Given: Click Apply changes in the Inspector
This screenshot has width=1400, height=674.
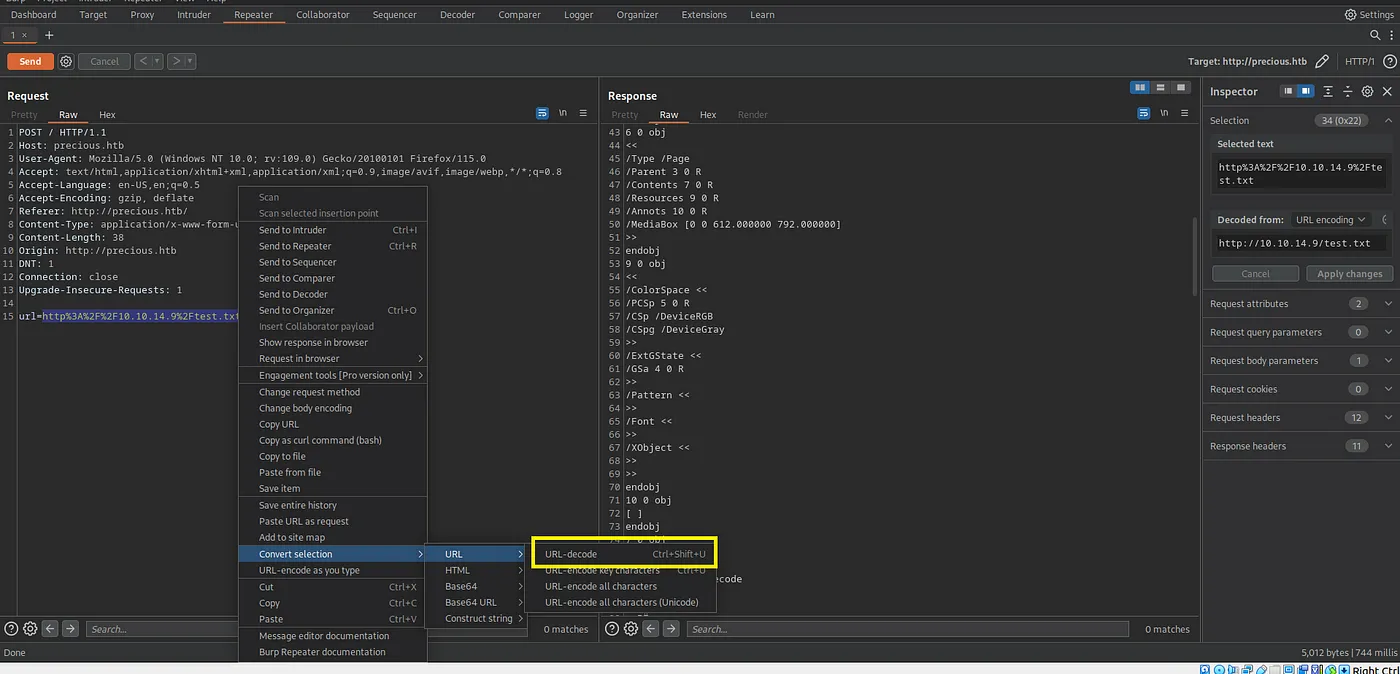Looking at the screenshot, I should 1349,274.
